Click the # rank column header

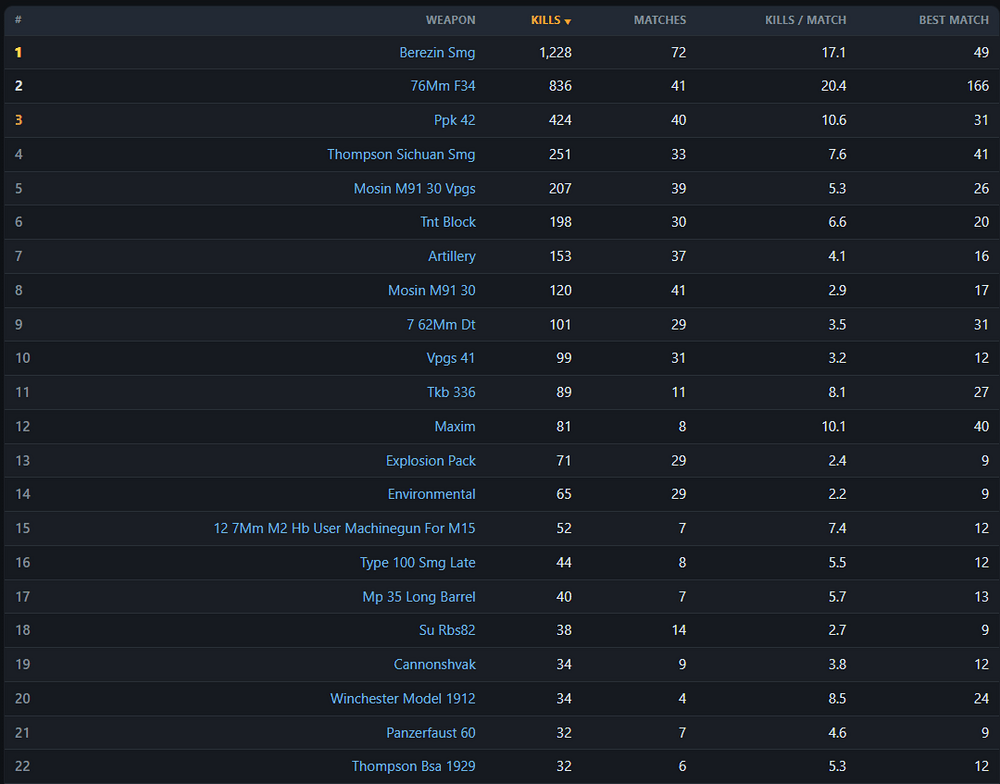tap(18, 20)
